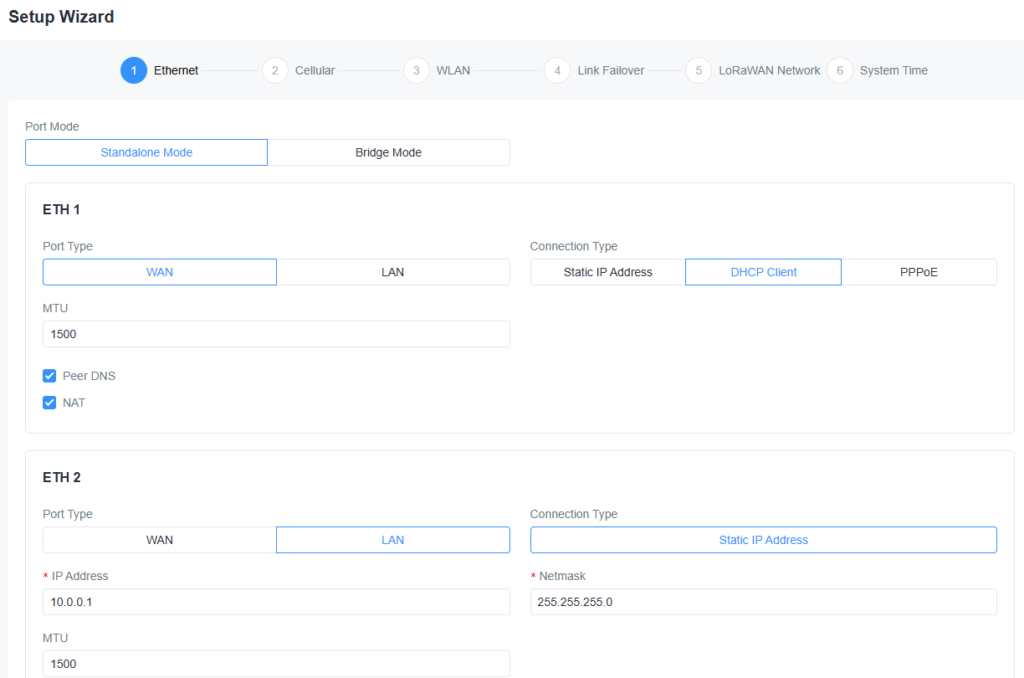The image size is (1024, 678).
Task: Focus the ETH 2 IP Address field
Action: click(x=276, y=602)
